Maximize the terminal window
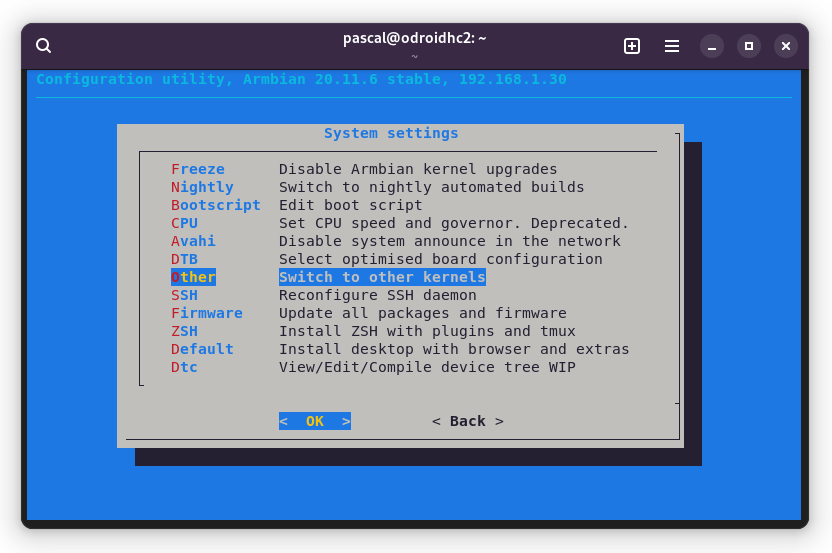Screen dimensions: 832x553 [x=749, y=46]
